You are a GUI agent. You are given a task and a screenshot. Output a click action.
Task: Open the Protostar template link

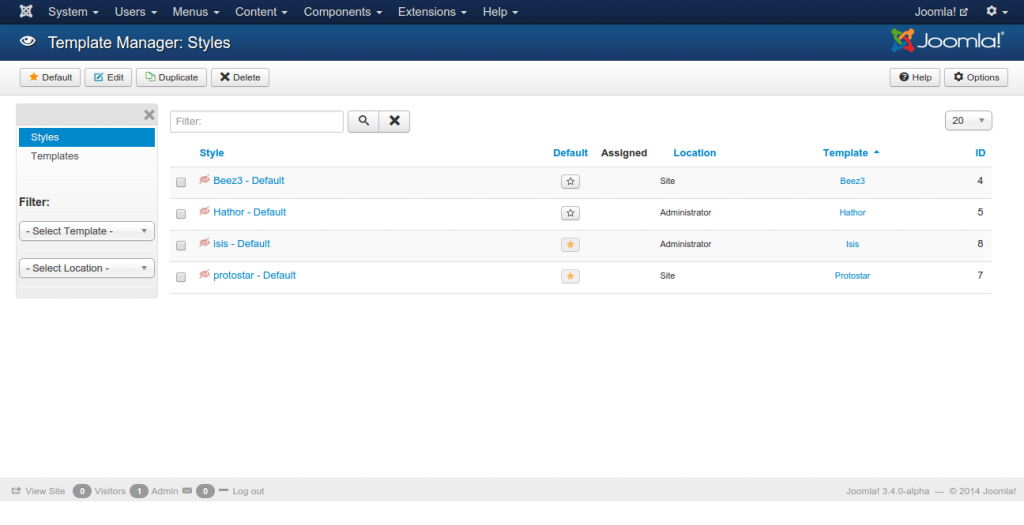[x=852, y=276]
